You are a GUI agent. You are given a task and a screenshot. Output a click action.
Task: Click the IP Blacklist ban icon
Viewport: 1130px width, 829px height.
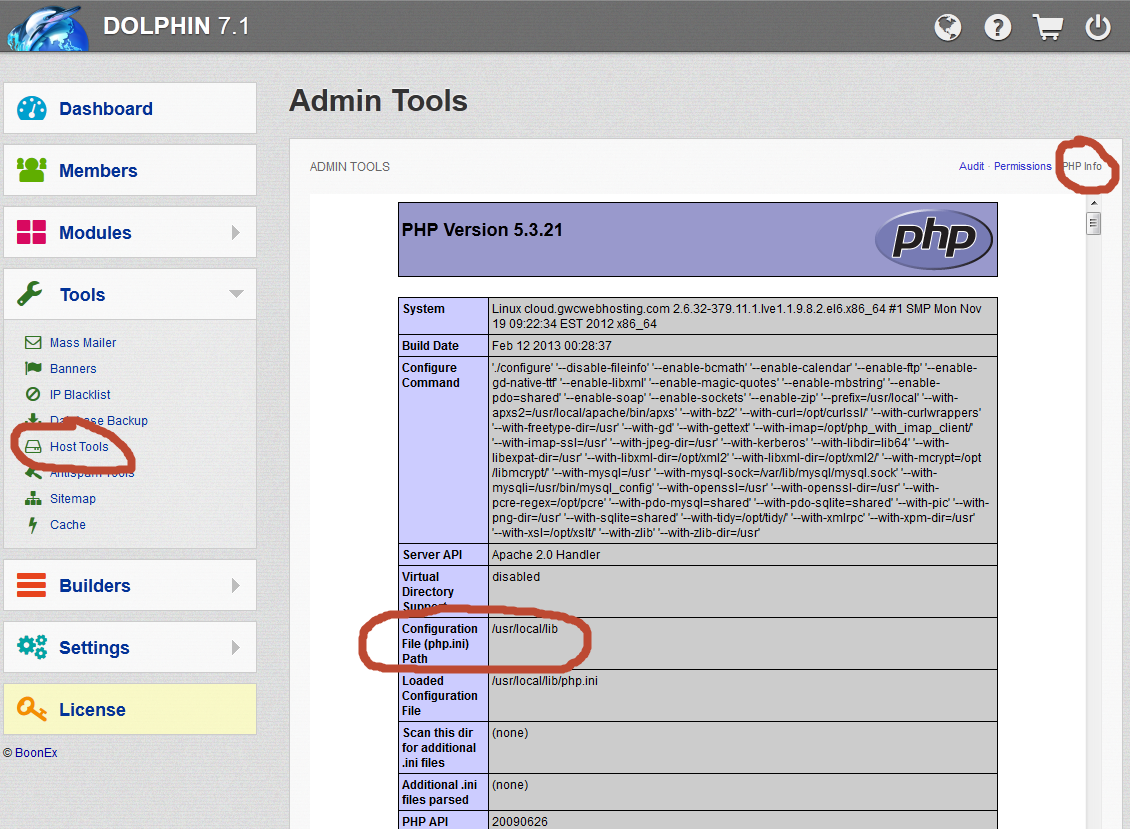[x=33, y=395]
